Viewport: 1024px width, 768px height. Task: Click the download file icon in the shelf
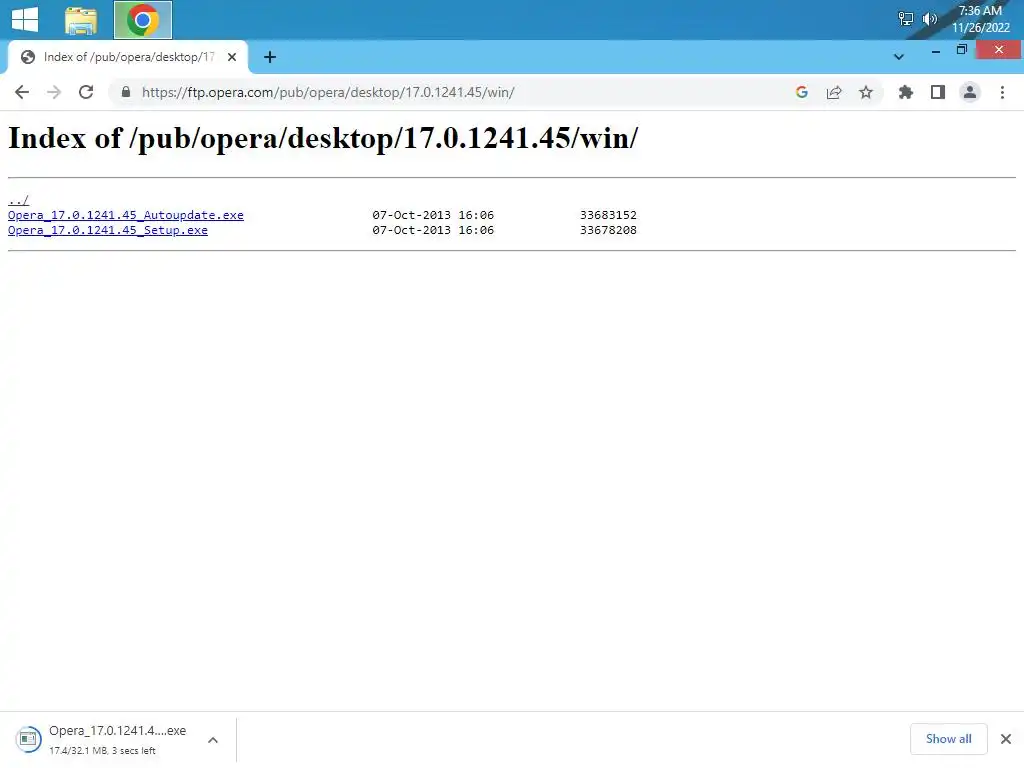pyautogui.click(x=28, y=739)
